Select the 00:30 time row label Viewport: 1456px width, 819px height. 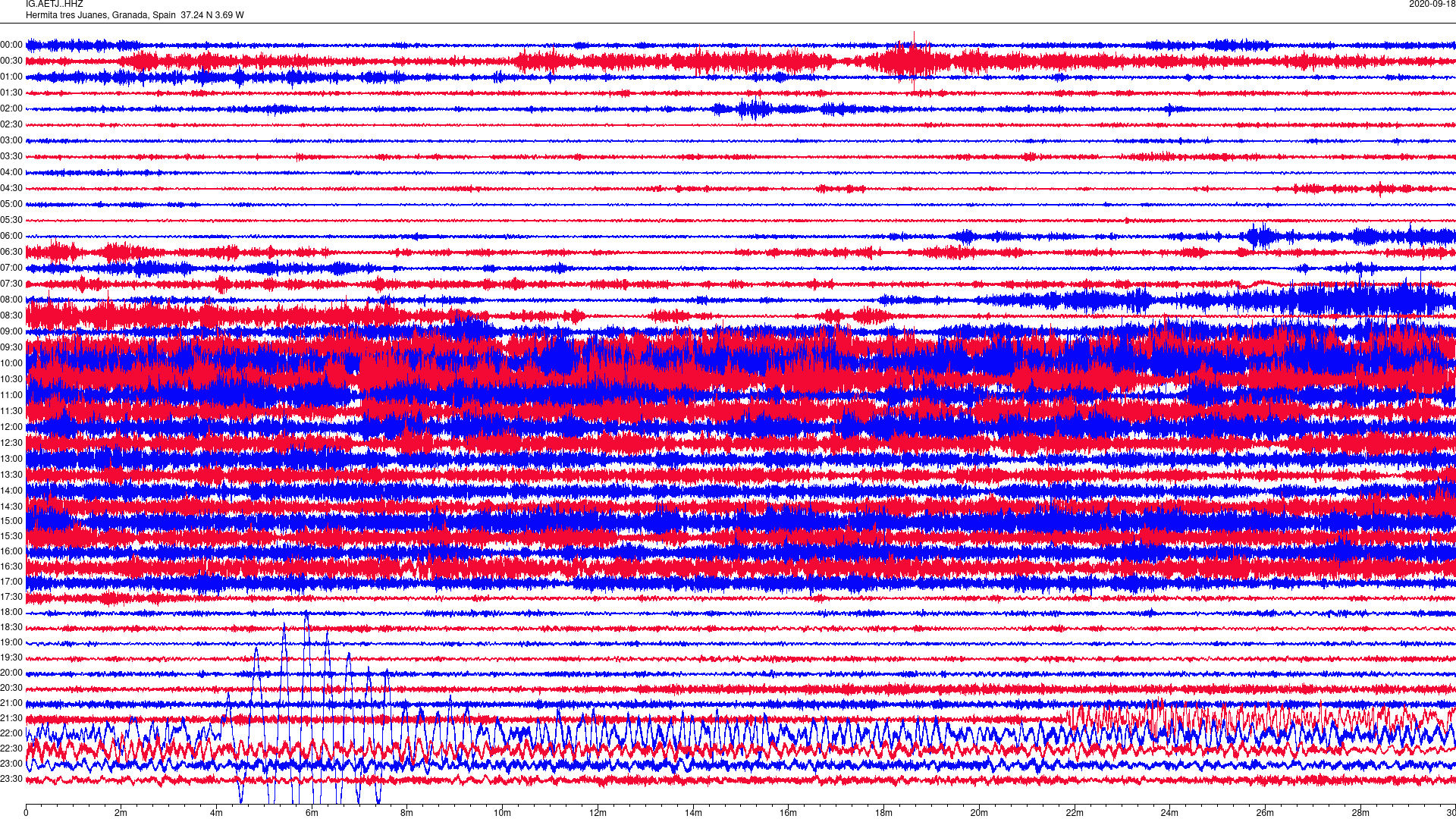pyautogui.click(x=11, y=61)
